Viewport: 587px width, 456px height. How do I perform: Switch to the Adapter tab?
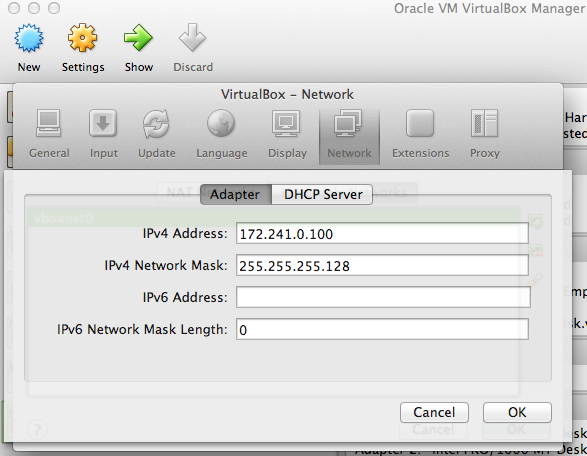click(x=236, y=194)
